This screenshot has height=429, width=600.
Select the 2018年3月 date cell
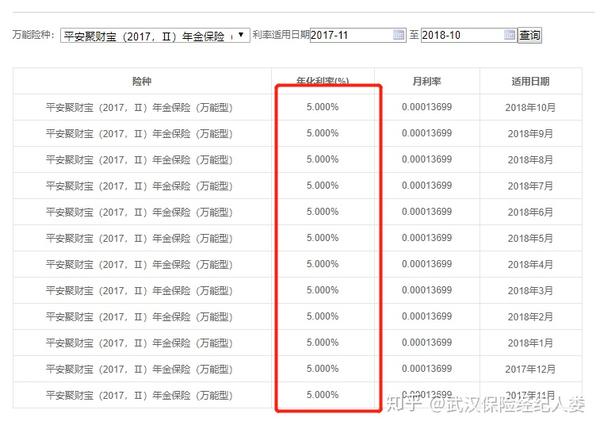click(x=530, y=291)
